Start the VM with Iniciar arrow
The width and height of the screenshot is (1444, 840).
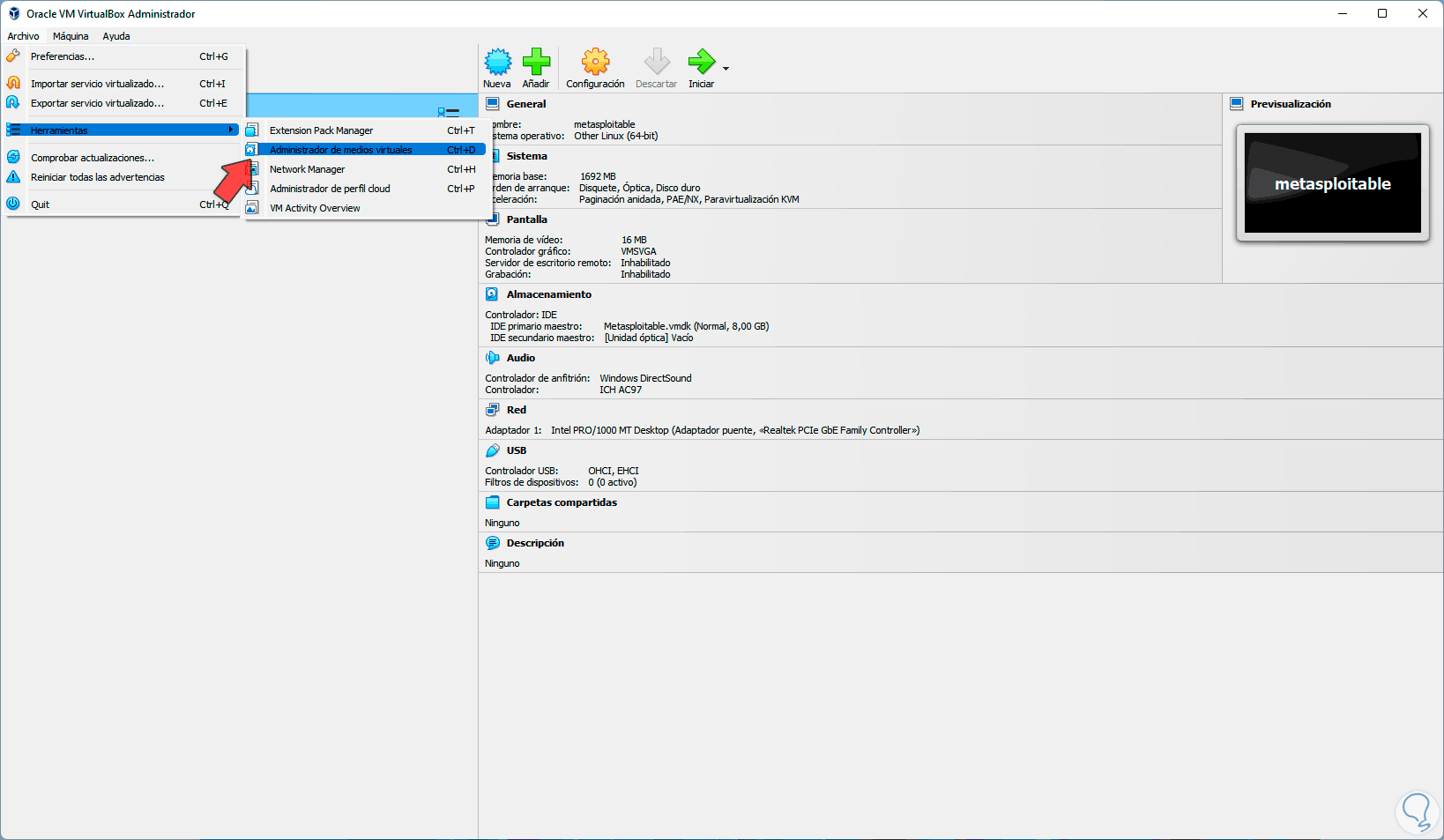[702, 62]
